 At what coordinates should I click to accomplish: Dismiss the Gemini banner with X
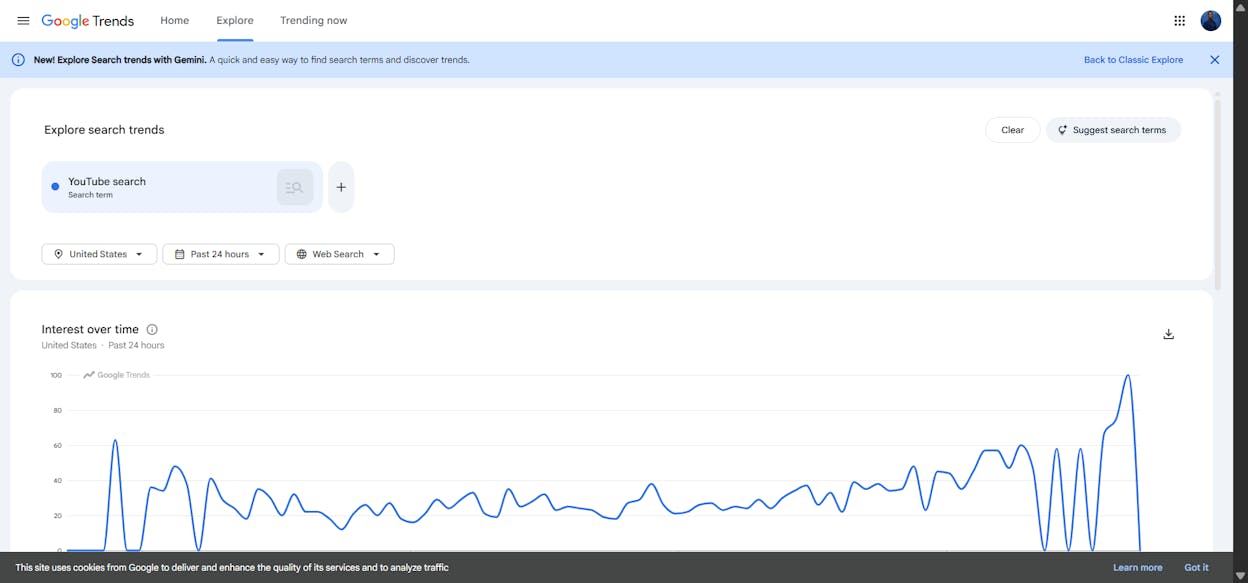click(x=1215, y=60)
